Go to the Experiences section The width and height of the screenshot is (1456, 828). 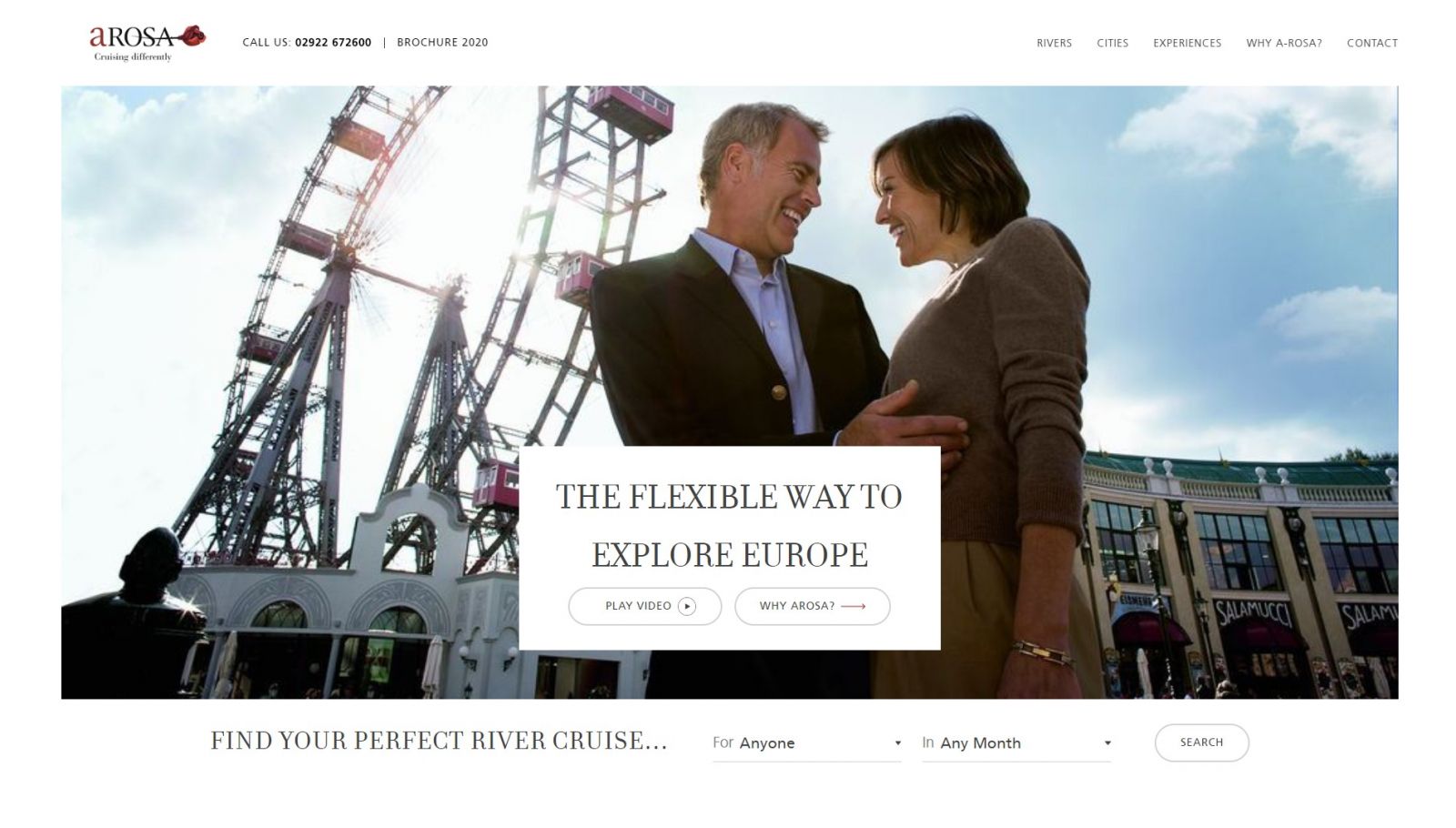pyautogui.click(x=1187, y=43)
